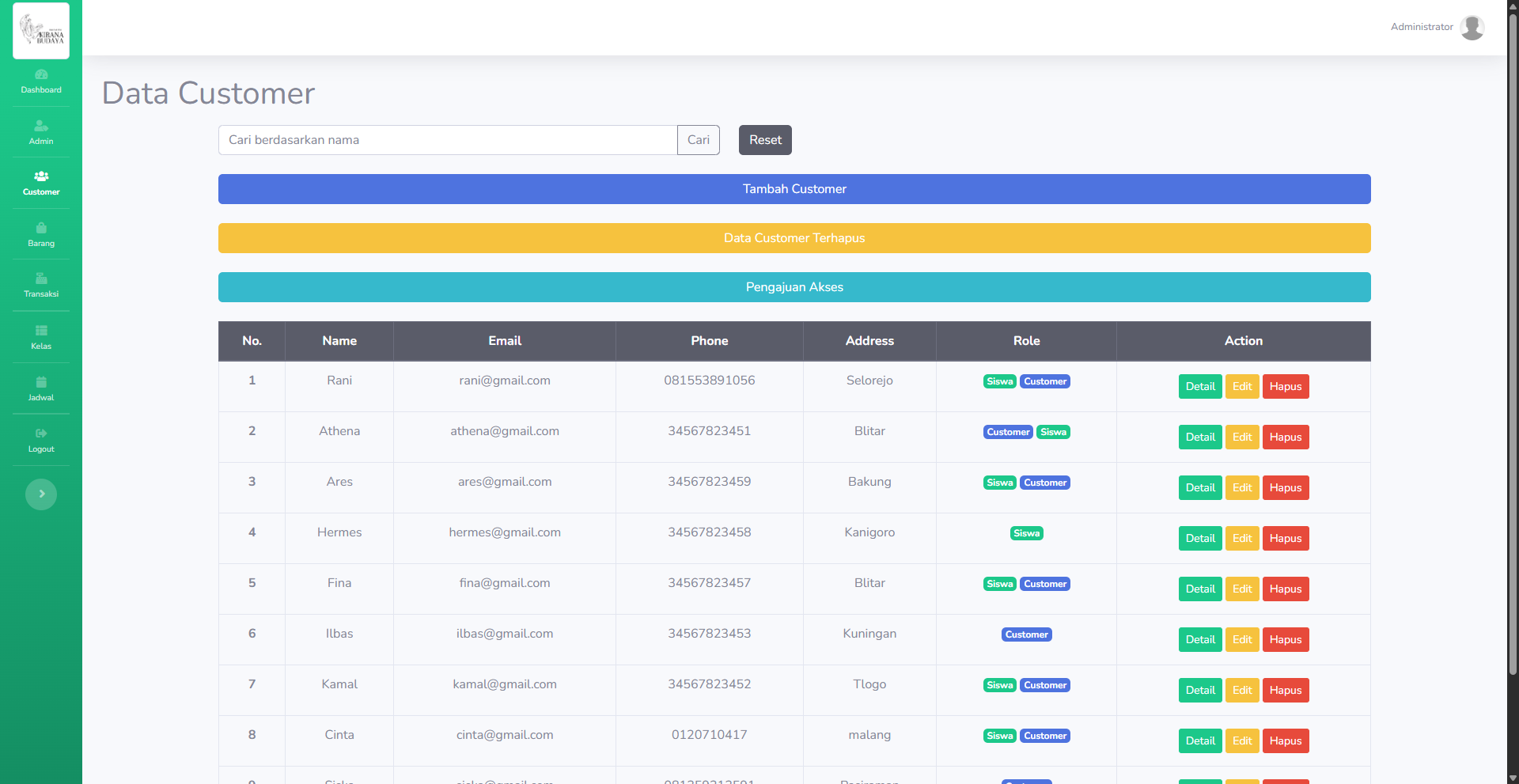Open the Administrator profile menu
The image size is (1519, 784).
1422,27
